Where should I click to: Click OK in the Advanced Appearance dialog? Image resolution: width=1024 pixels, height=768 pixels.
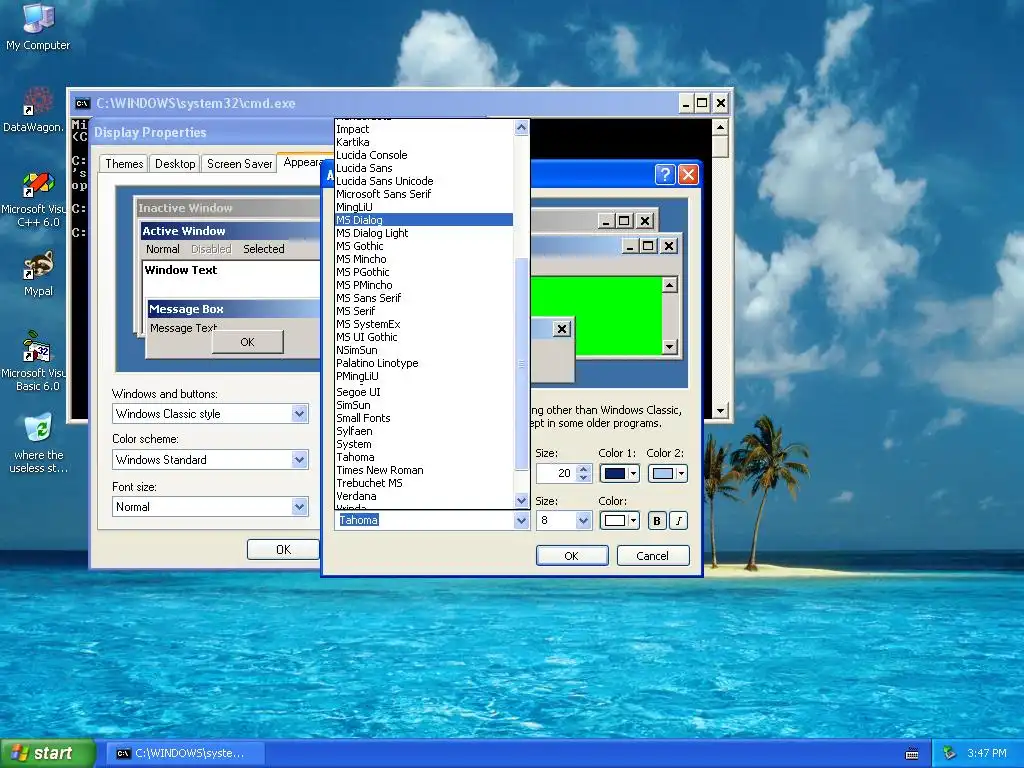tap(571, 556)
